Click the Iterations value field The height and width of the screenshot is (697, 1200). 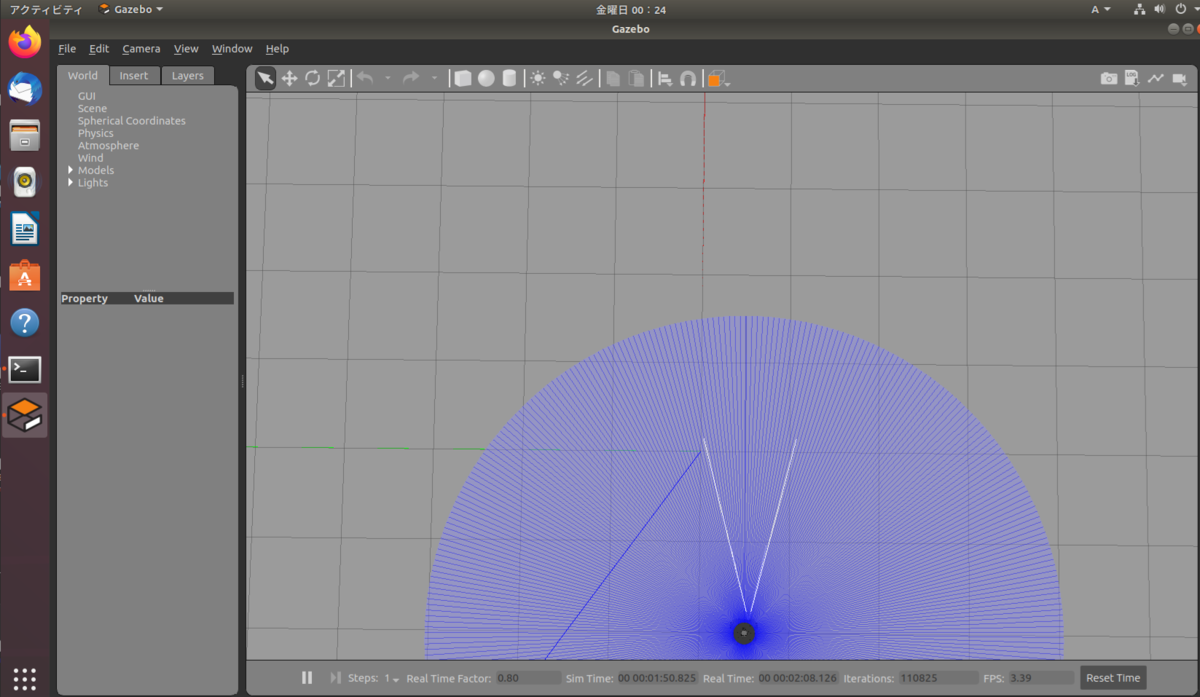coord(938,678)
